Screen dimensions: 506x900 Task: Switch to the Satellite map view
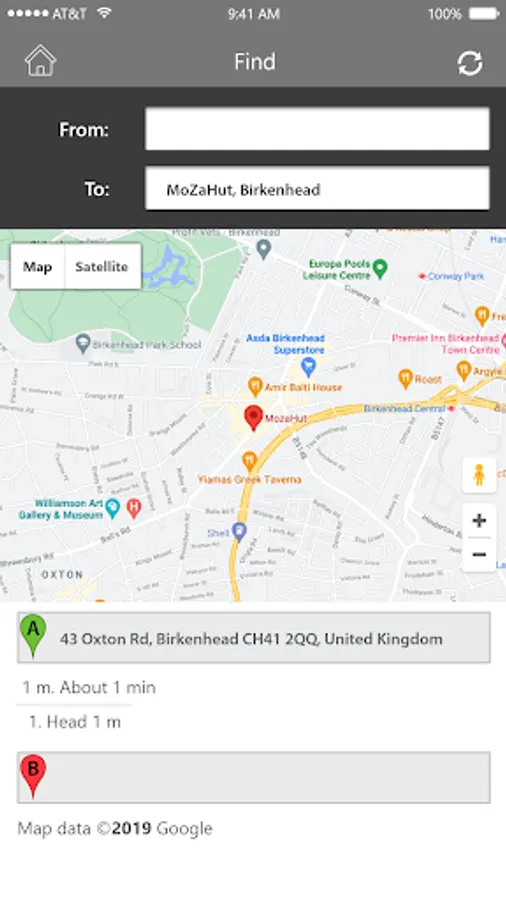[102, 266]
